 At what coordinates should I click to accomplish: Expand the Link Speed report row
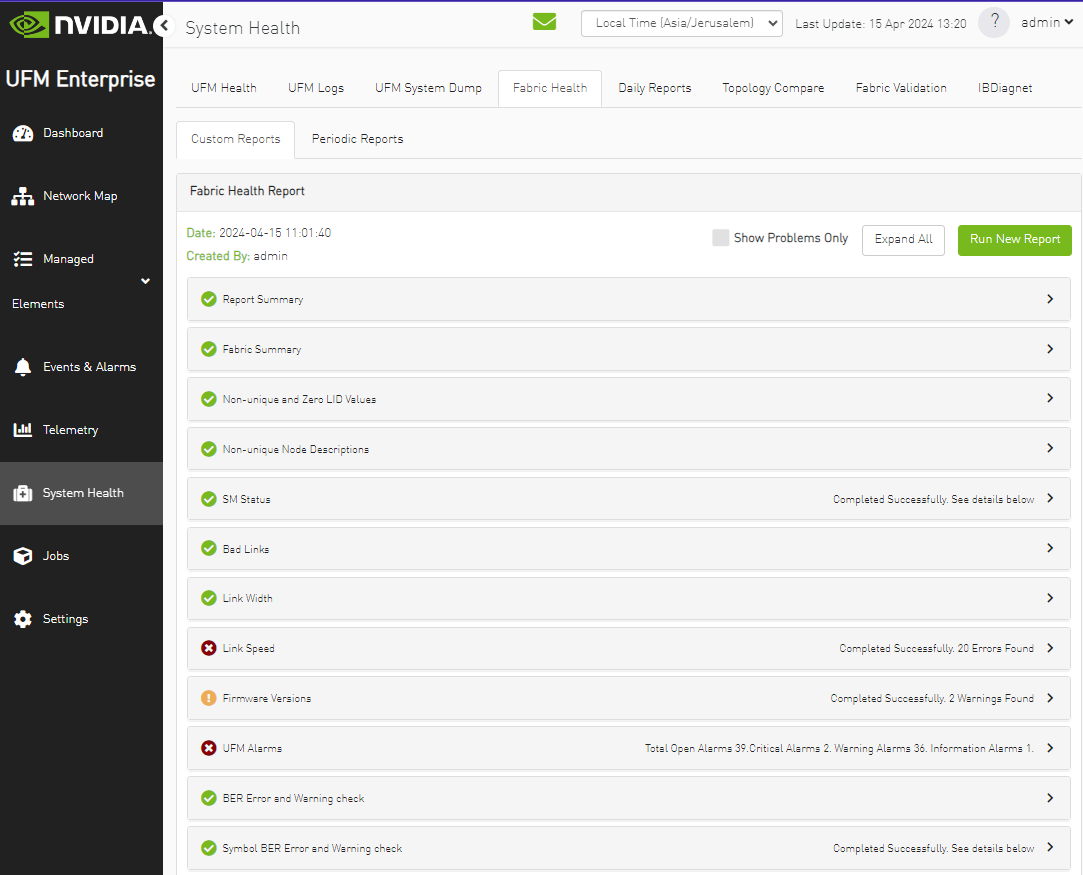point(1049,648)
